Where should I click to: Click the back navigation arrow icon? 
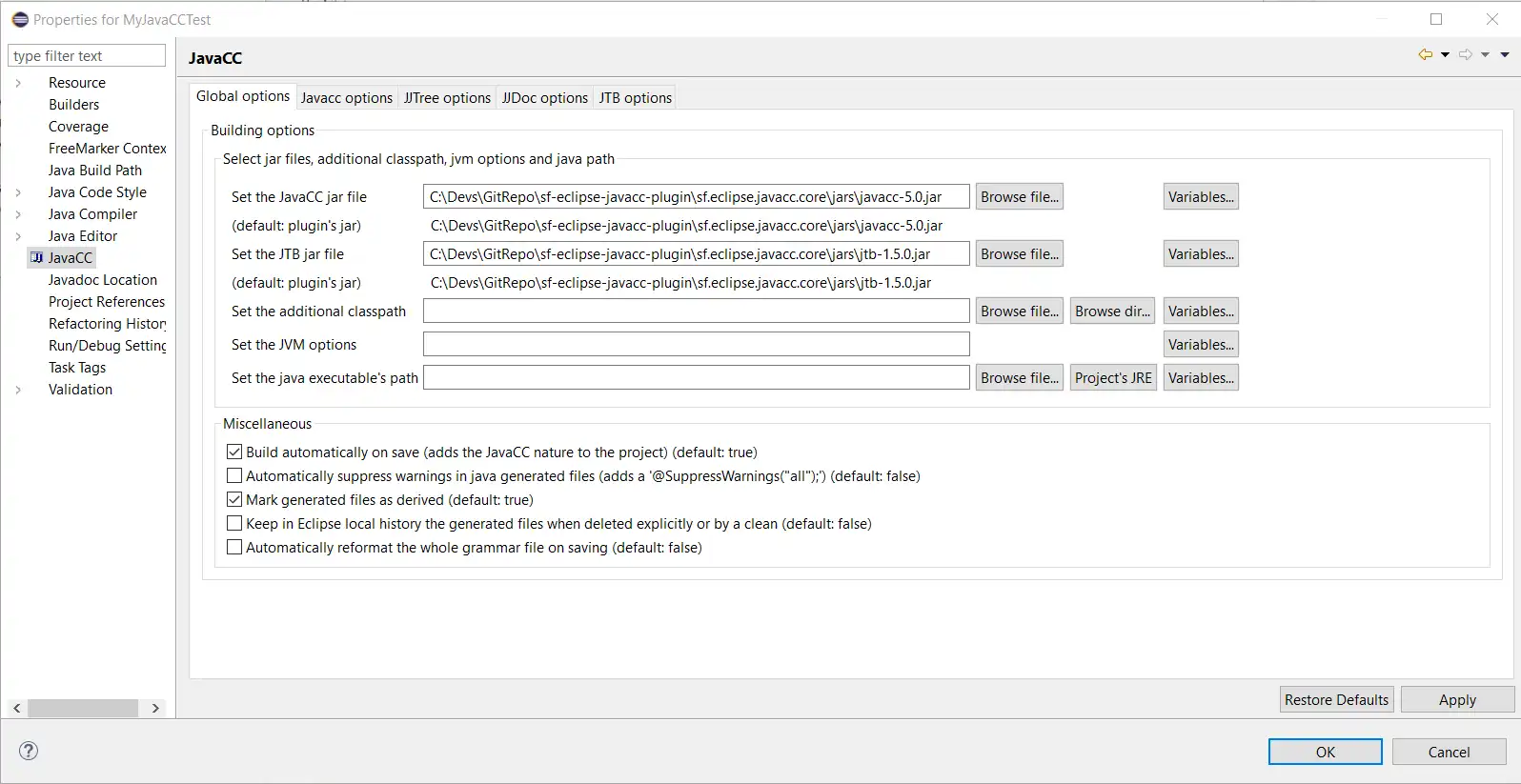(1425, 55)
